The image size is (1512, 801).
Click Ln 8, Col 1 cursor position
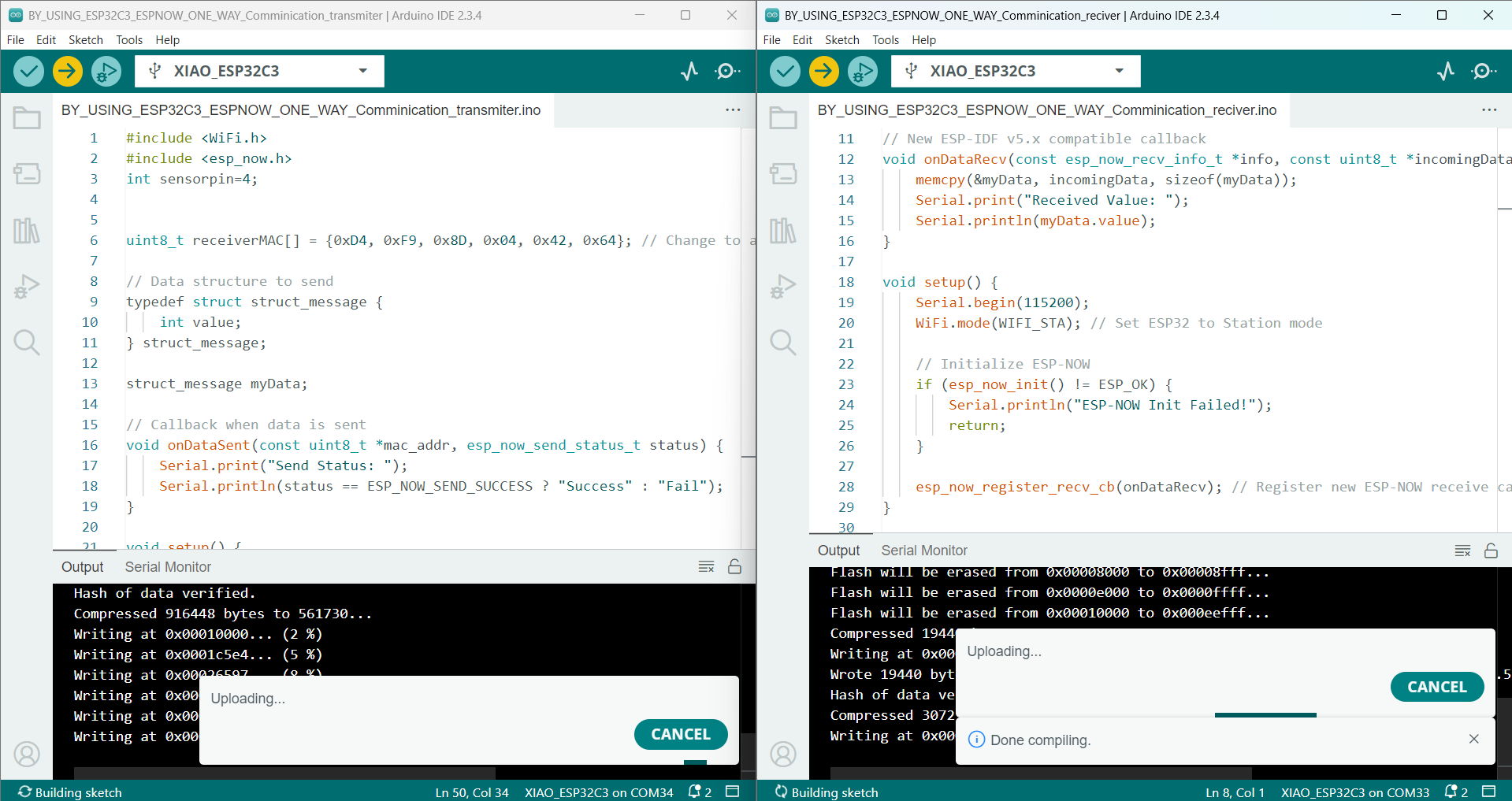[x=1235, y=792]
